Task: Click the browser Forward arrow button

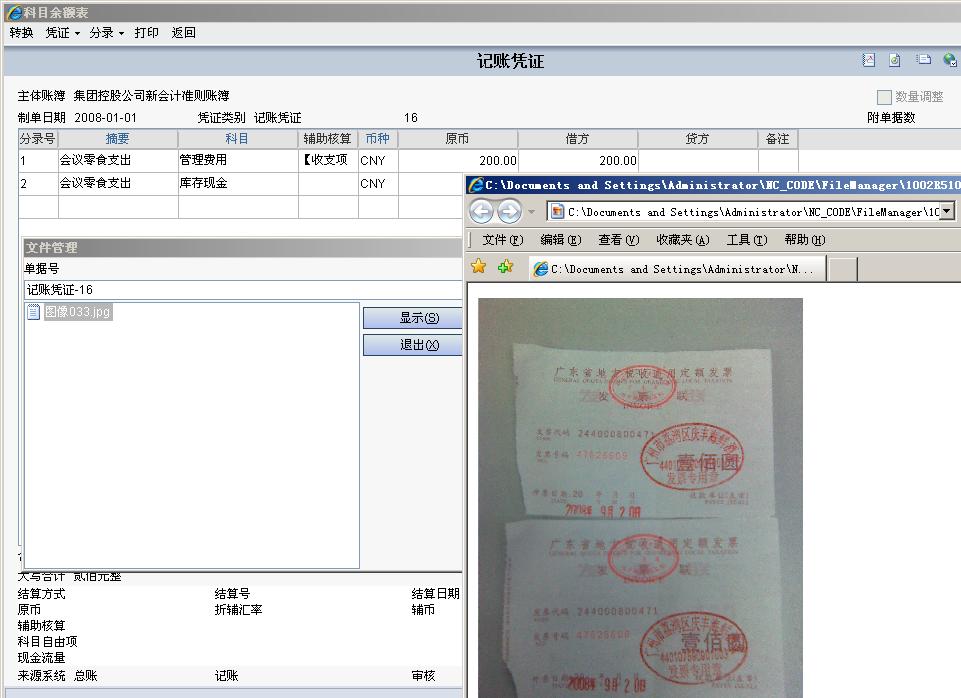Action: tap(509, 212)
